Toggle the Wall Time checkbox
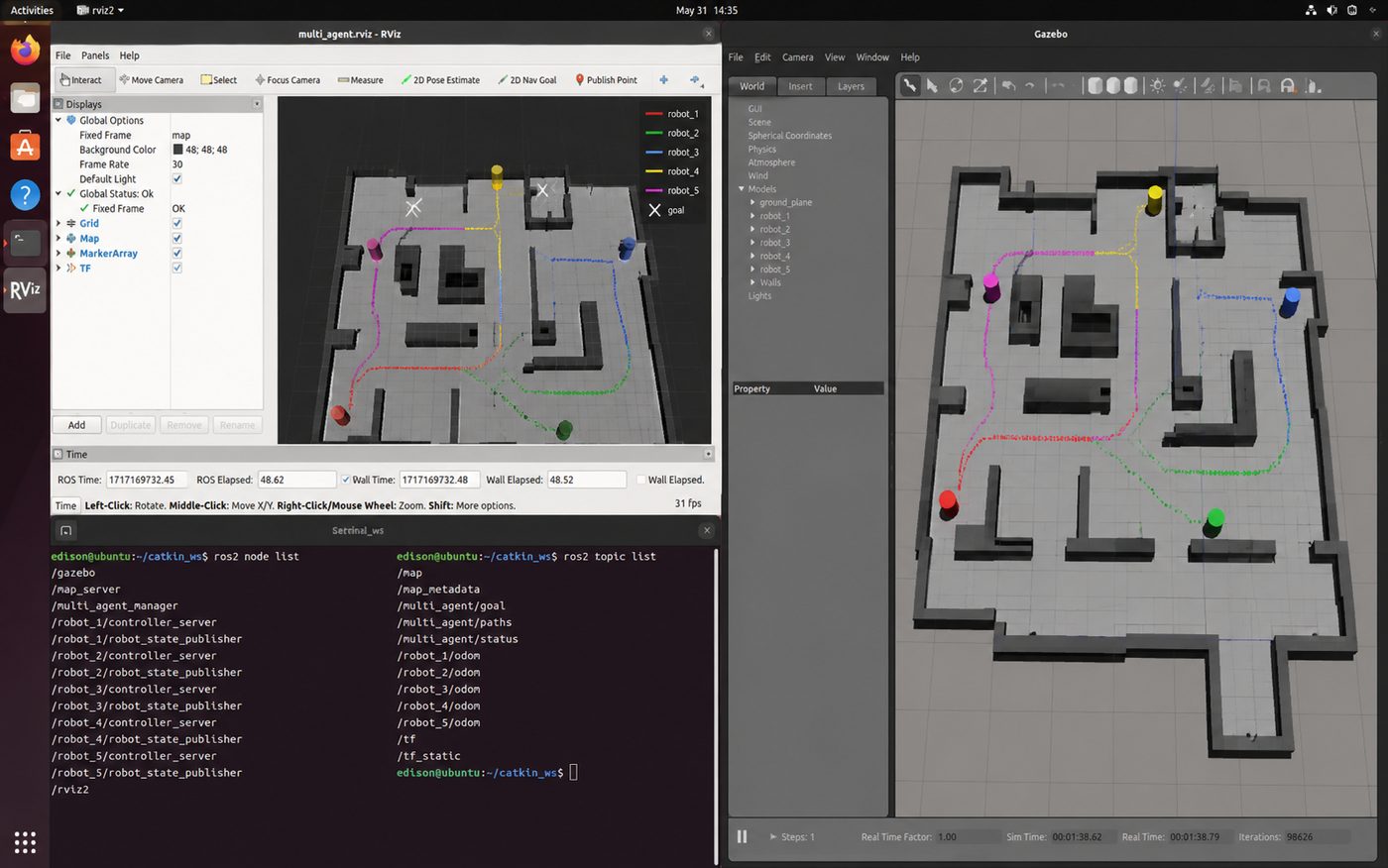Viewport: 1388px width, 868px height. (346, 480)
